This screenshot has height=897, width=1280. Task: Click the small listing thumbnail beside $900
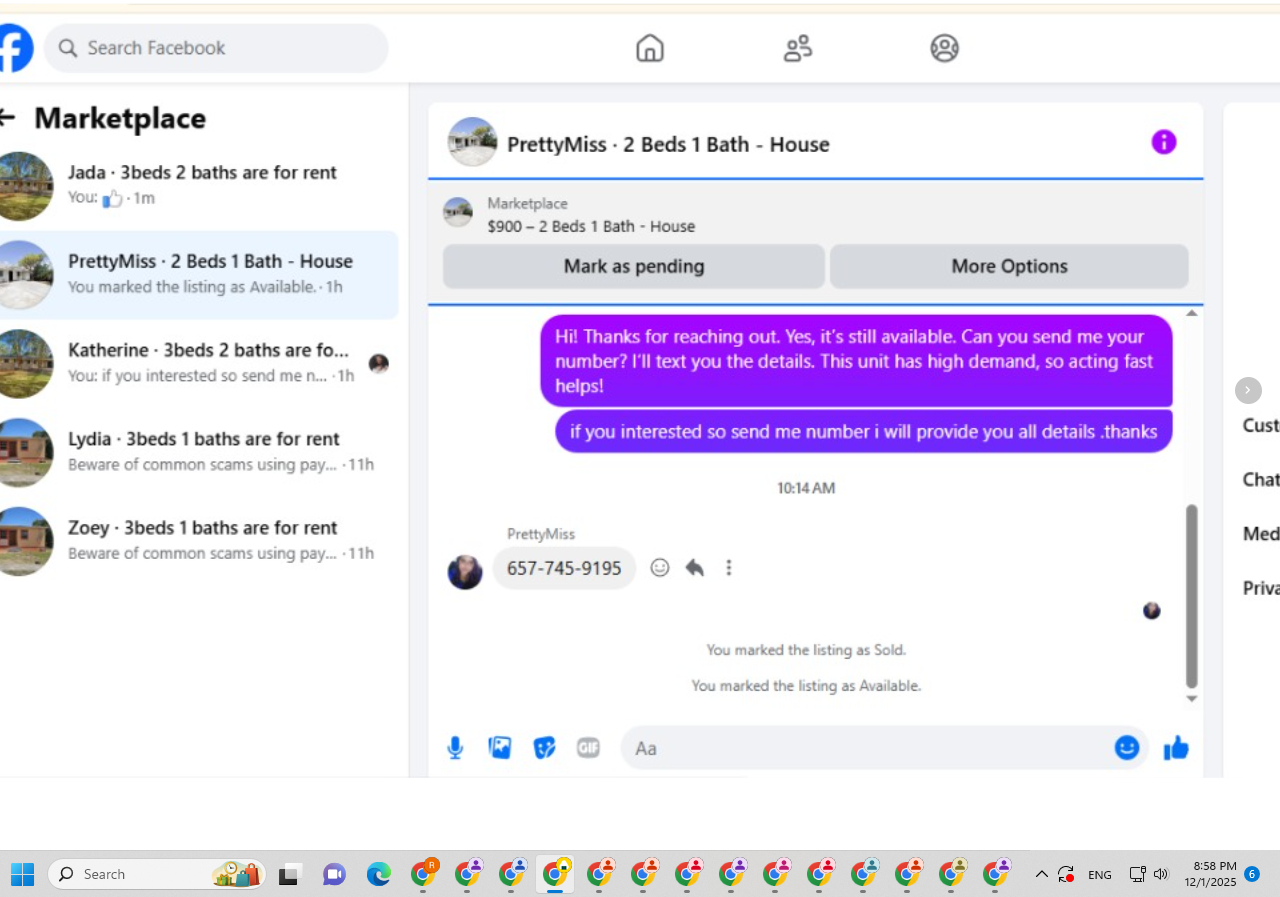(458, 213)
